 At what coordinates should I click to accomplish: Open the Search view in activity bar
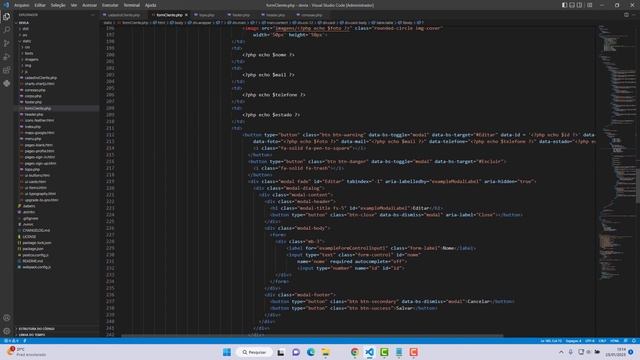point(7,30)
